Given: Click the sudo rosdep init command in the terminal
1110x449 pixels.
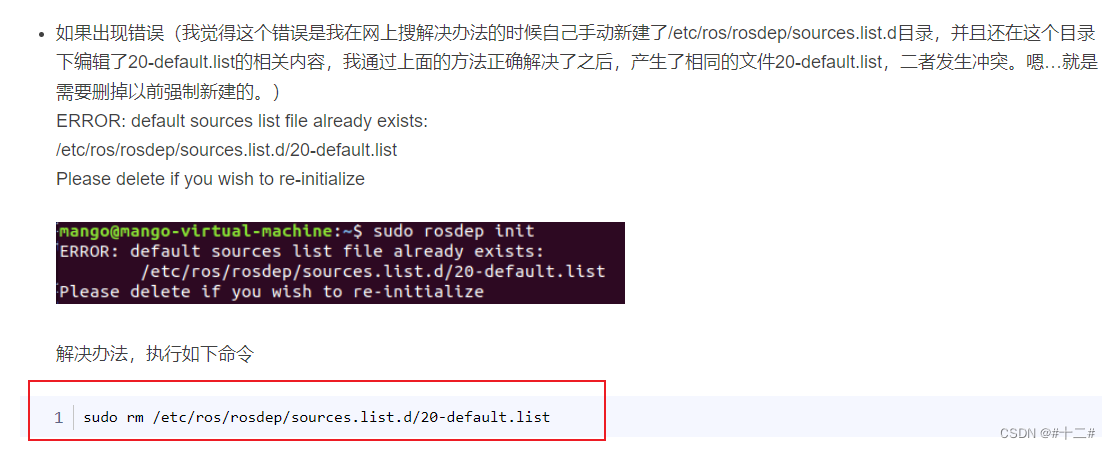Looking at the screenshot, I should click(454, 231).
